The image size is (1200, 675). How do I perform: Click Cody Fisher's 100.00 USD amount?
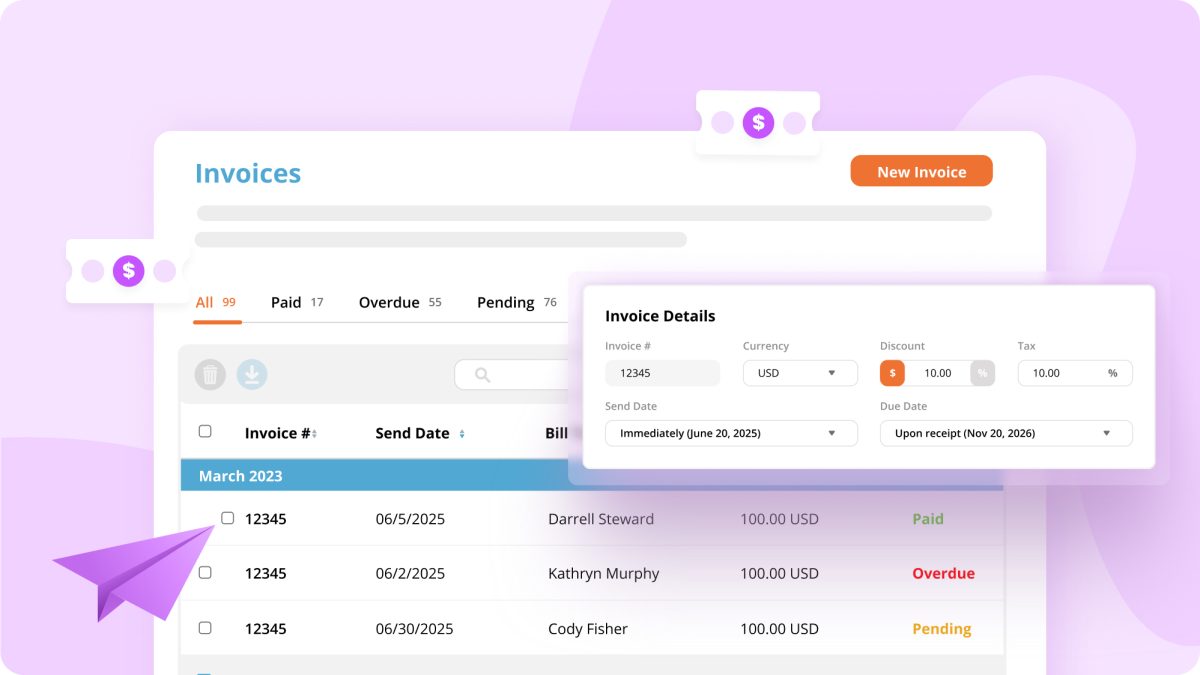coord(779,629)
